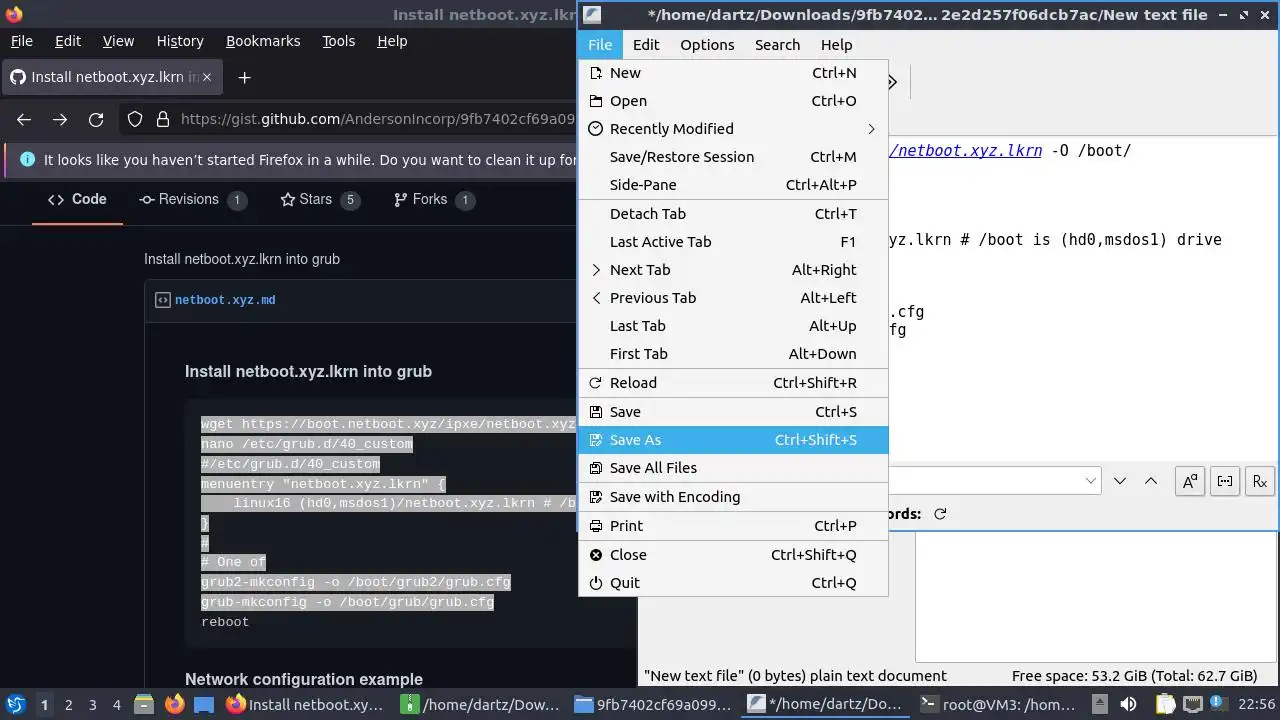The width and height of the screenshot is (1280, 720).
Task: Toggle Match Case search button
Action: (x=1190, y=481)
